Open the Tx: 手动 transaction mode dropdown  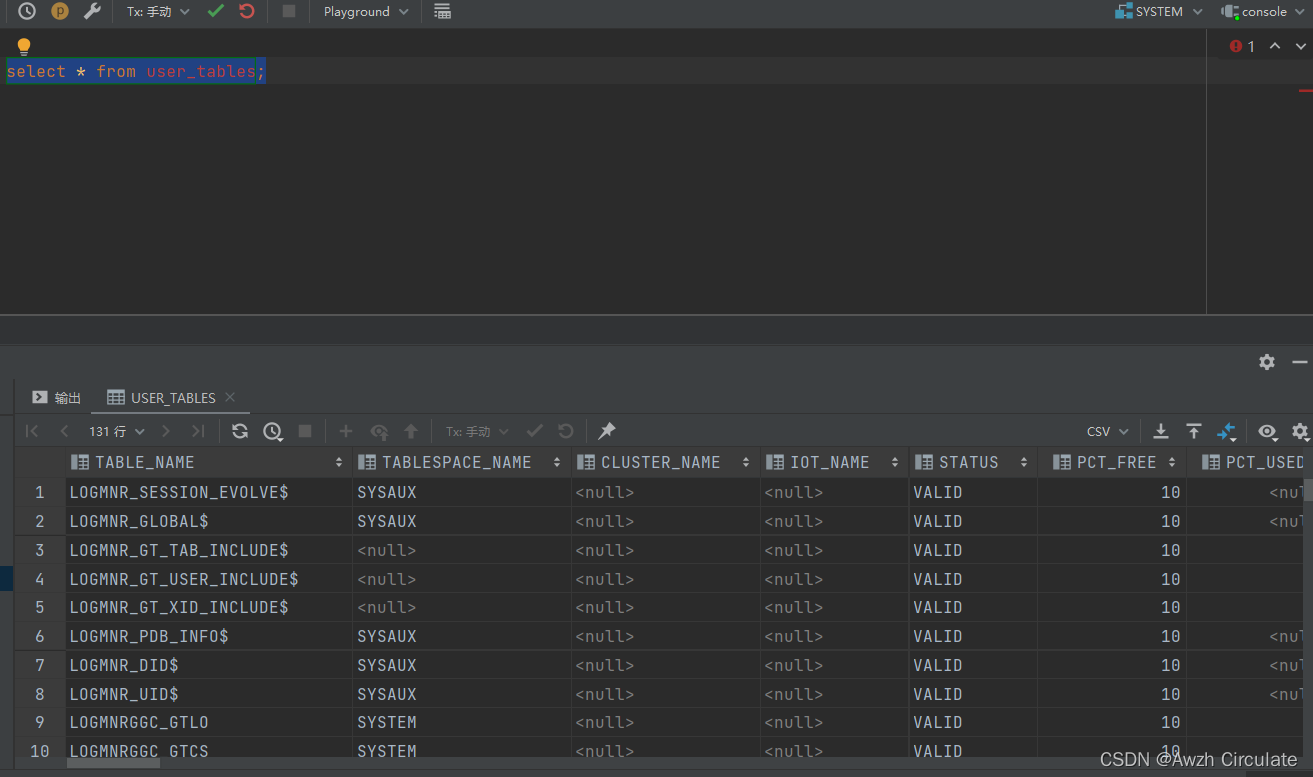click(x=155, y=12)
